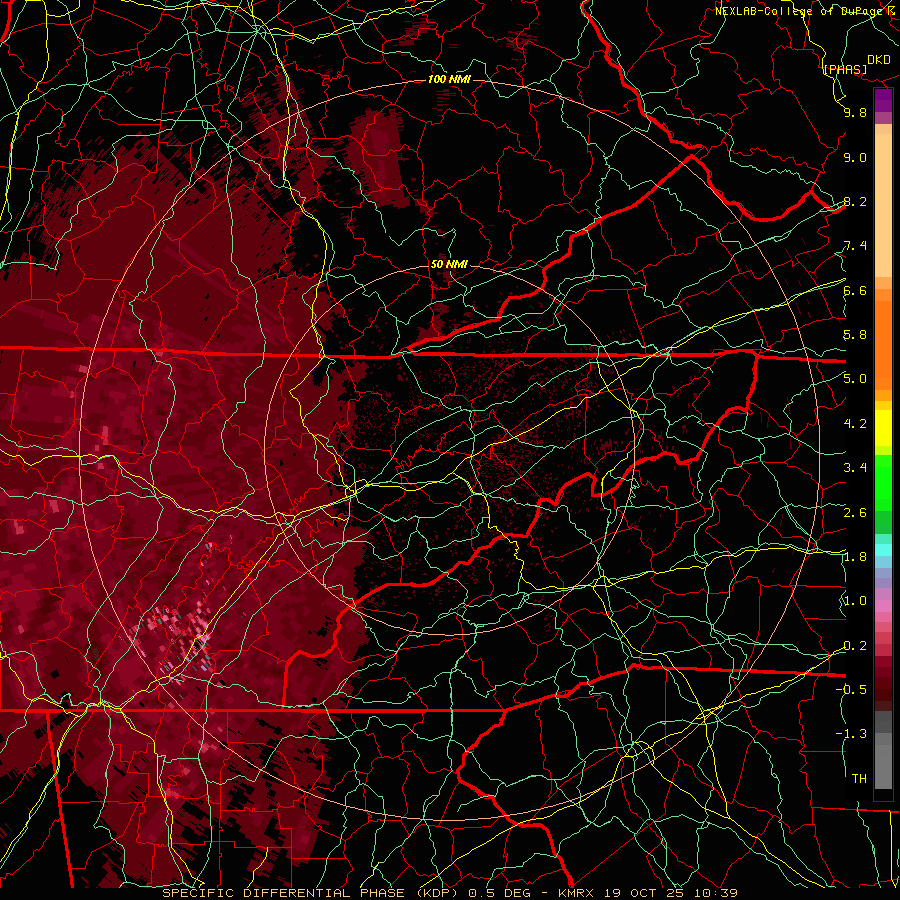
Task: Click the 50 NMI range ring label
Action: click(449, 264)
